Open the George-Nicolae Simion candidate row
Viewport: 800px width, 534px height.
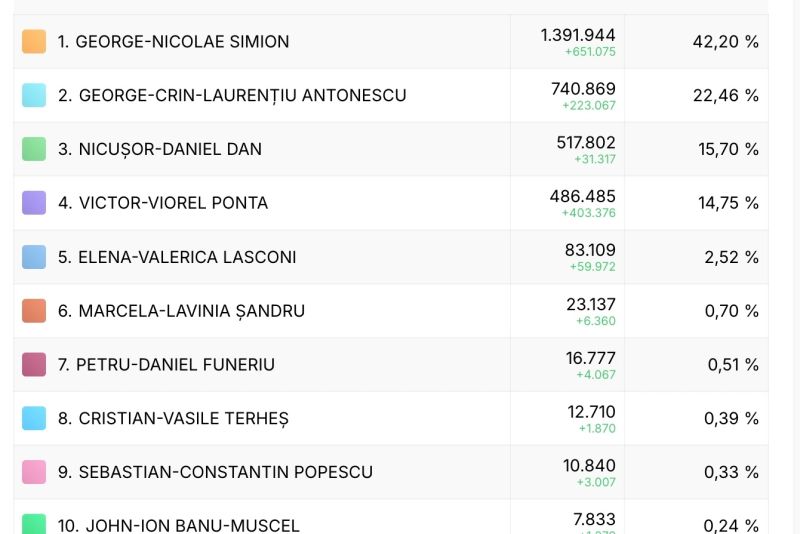click(x=391, y=41)
